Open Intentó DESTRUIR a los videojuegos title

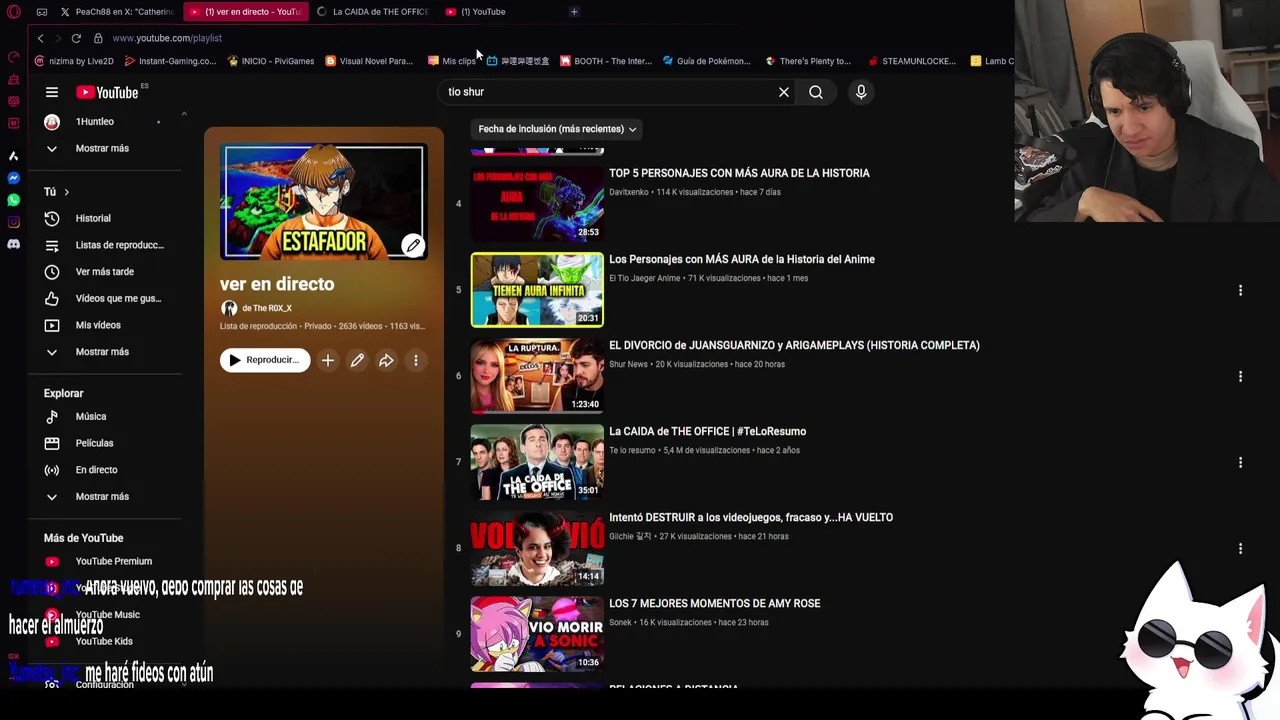coord(751,518)
